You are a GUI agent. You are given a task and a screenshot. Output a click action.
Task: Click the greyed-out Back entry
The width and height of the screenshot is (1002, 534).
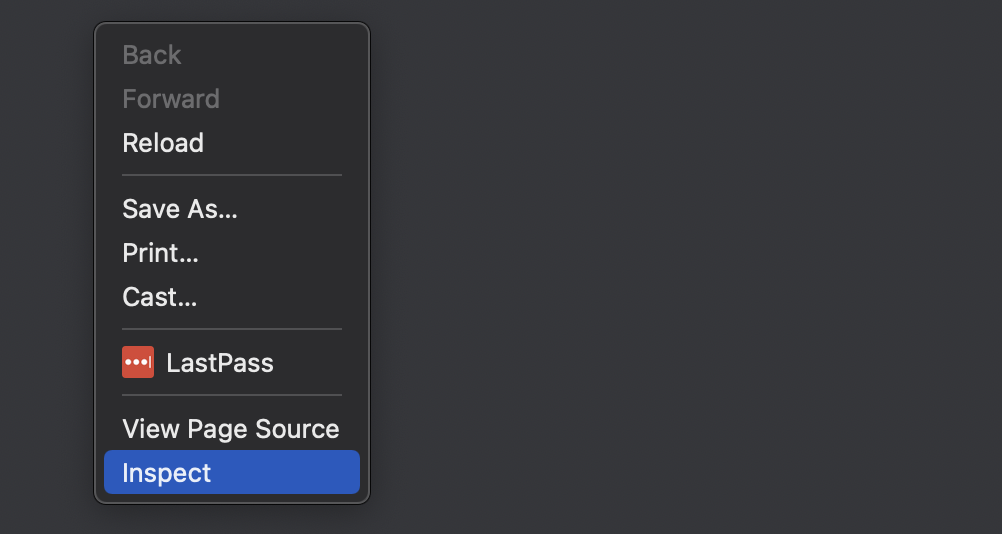(152, 55)
